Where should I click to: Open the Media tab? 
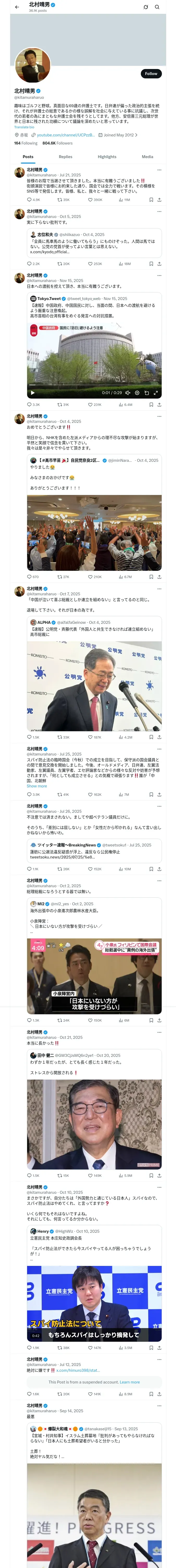tap(148, 157)
